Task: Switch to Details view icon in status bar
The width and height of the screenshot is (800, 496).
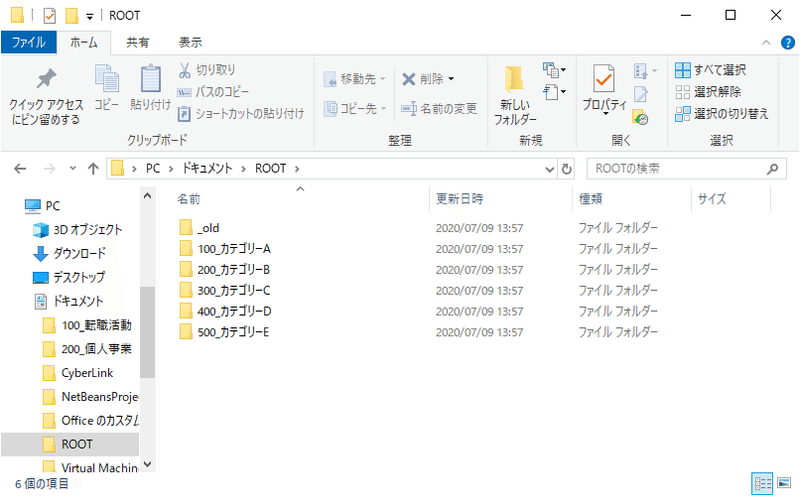Action: [x=762, y=483]
